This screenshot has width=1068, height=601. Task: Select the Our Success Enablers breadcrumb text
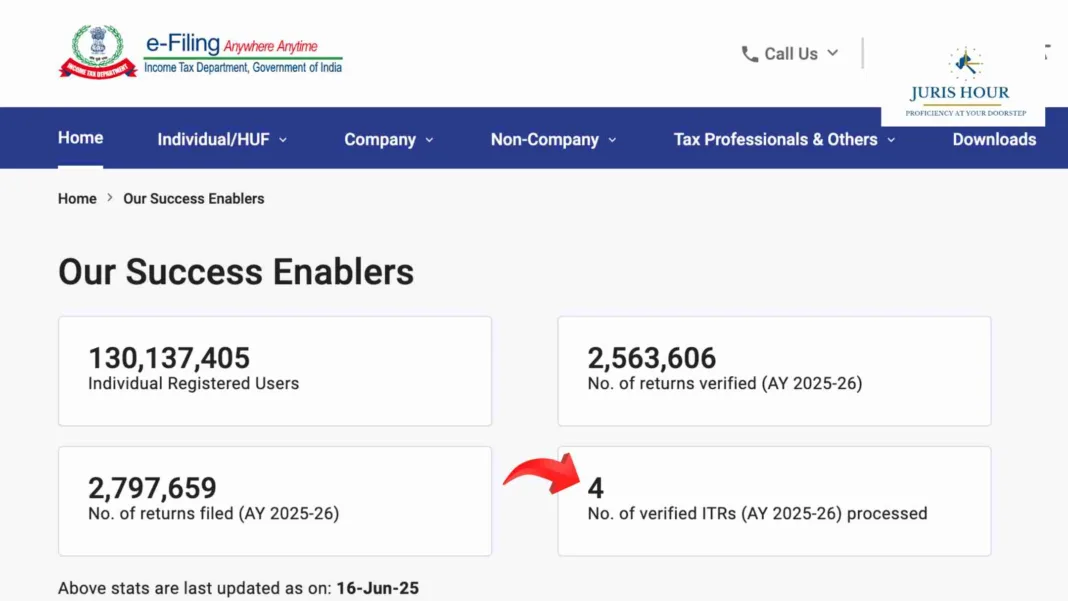pos(193,198)
